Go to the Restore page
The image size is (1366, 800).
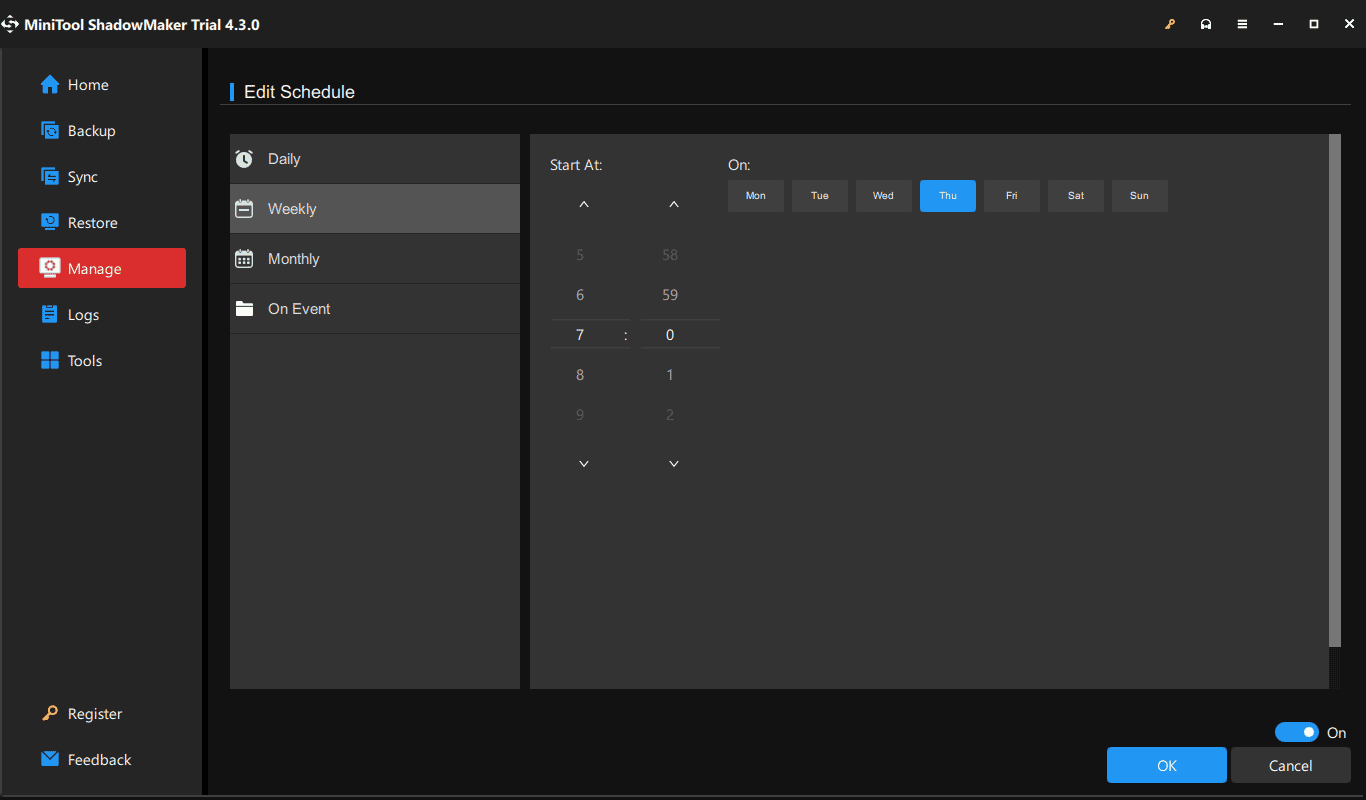102,223
